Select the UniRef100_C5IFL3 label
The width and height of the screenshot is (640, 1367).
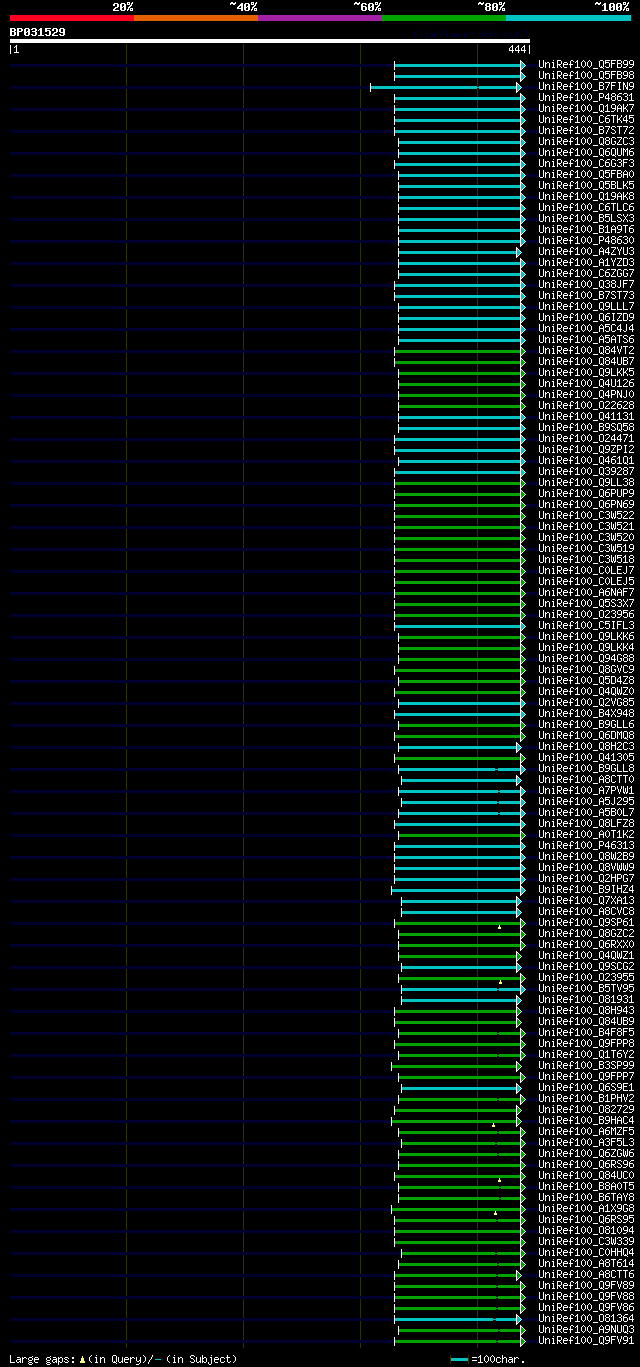pos(586,625)
